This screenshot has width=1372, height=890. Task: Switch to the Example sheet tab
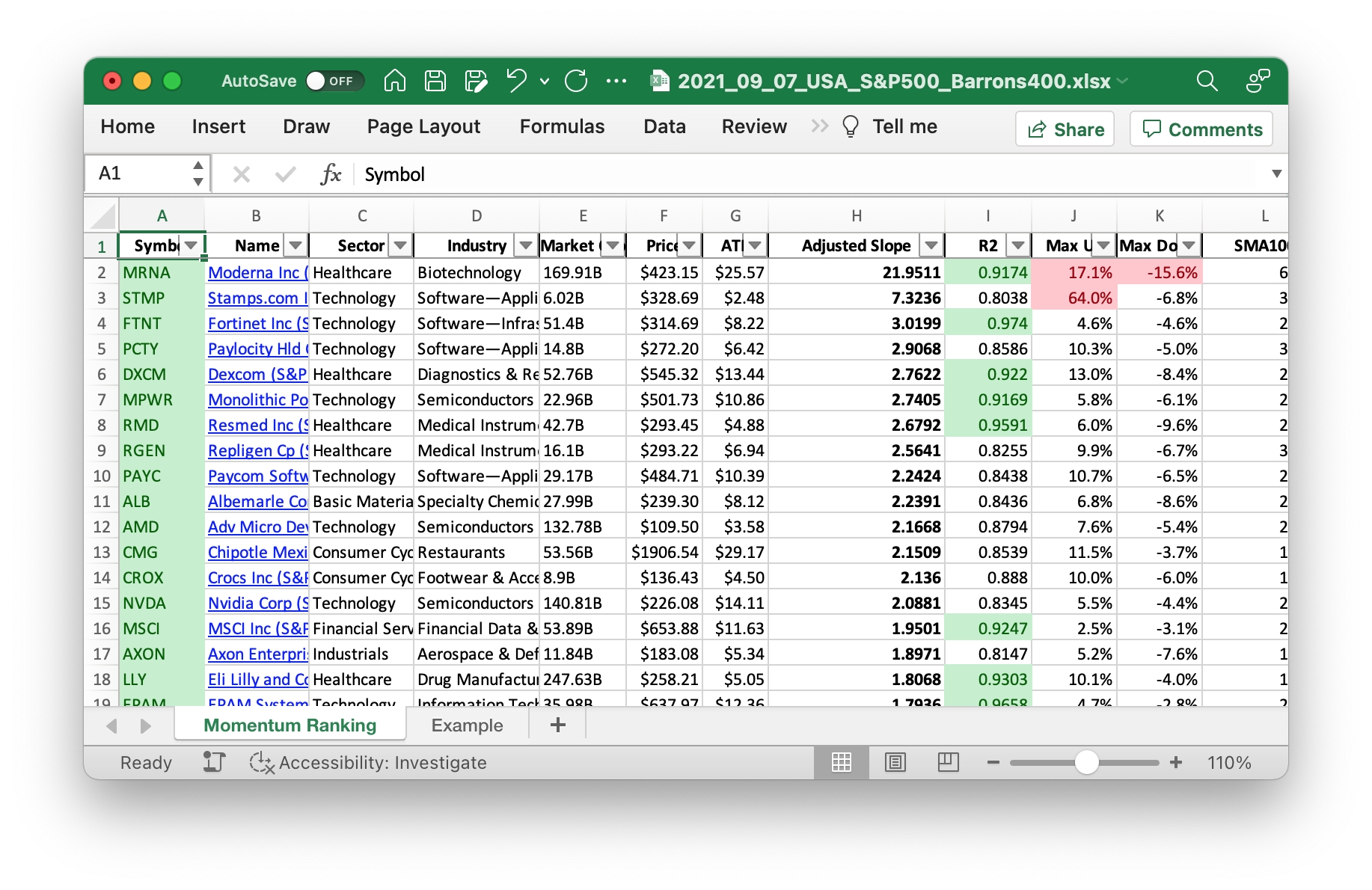pos(467,725)
